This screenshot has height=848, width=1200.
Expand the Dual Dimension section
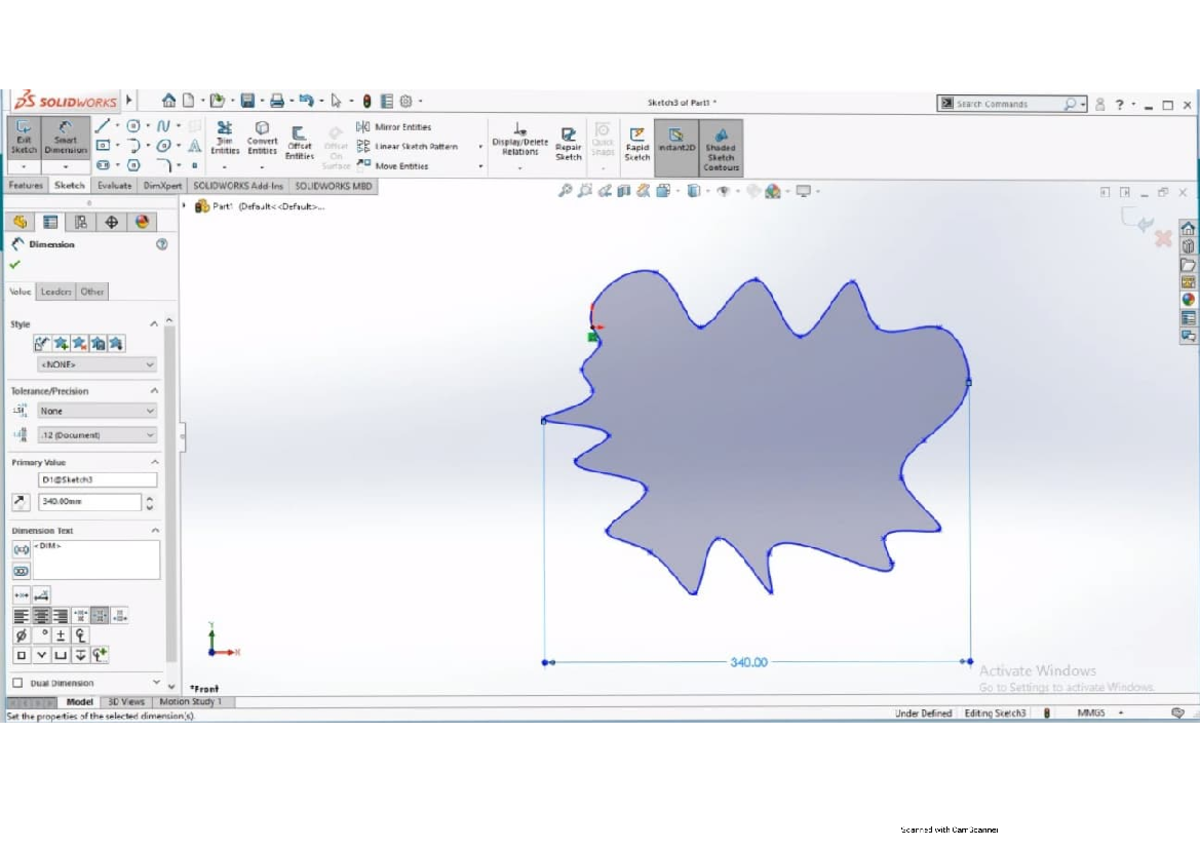pos(155,682)
